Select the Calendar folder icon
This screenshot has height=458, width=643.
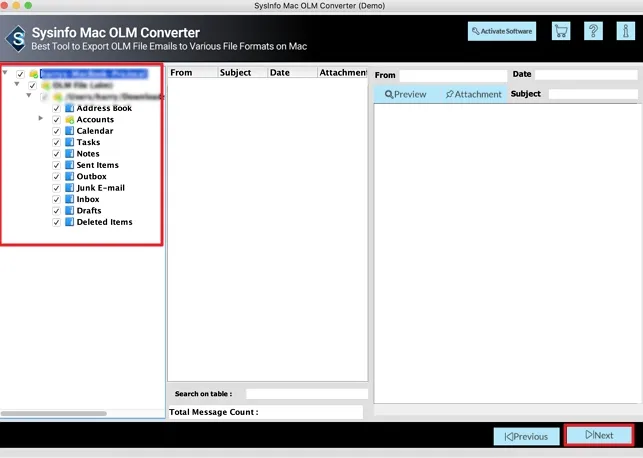70,131
